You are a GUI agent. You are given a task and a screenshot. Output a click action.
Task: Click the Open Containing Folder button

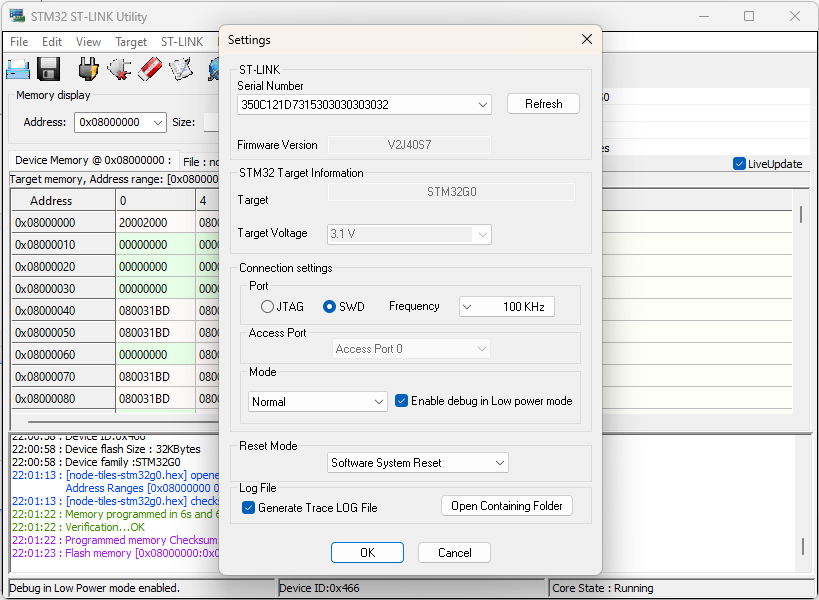507,506
